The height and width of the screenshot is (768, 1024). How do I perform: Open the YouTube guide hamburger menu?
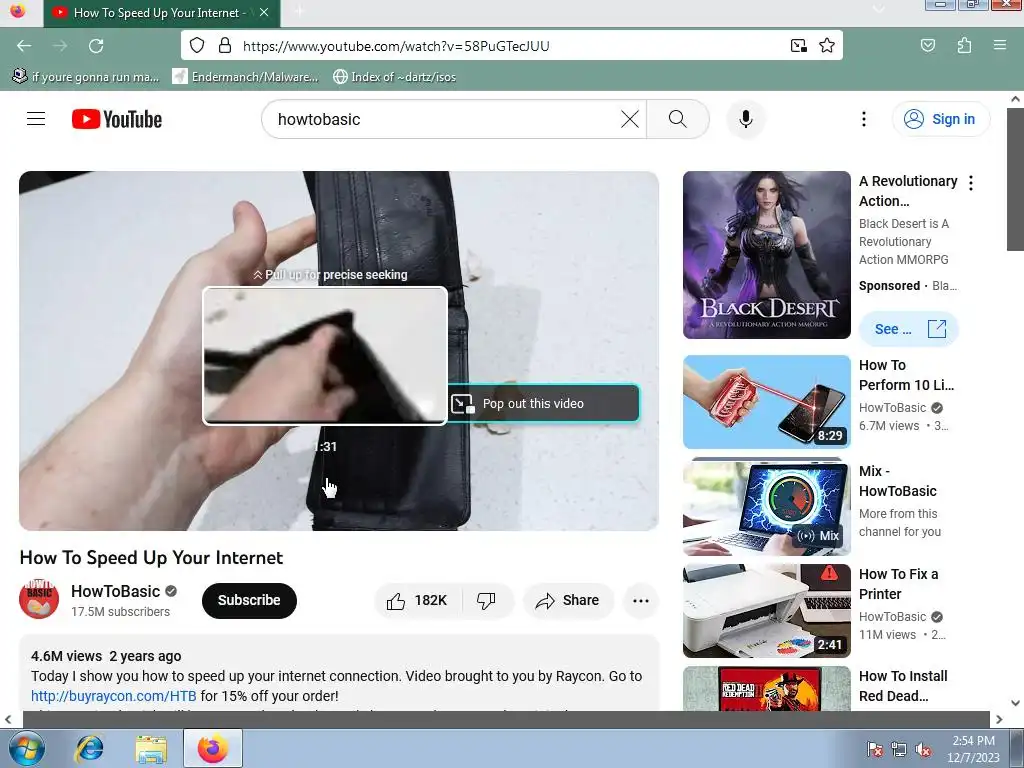36,119
